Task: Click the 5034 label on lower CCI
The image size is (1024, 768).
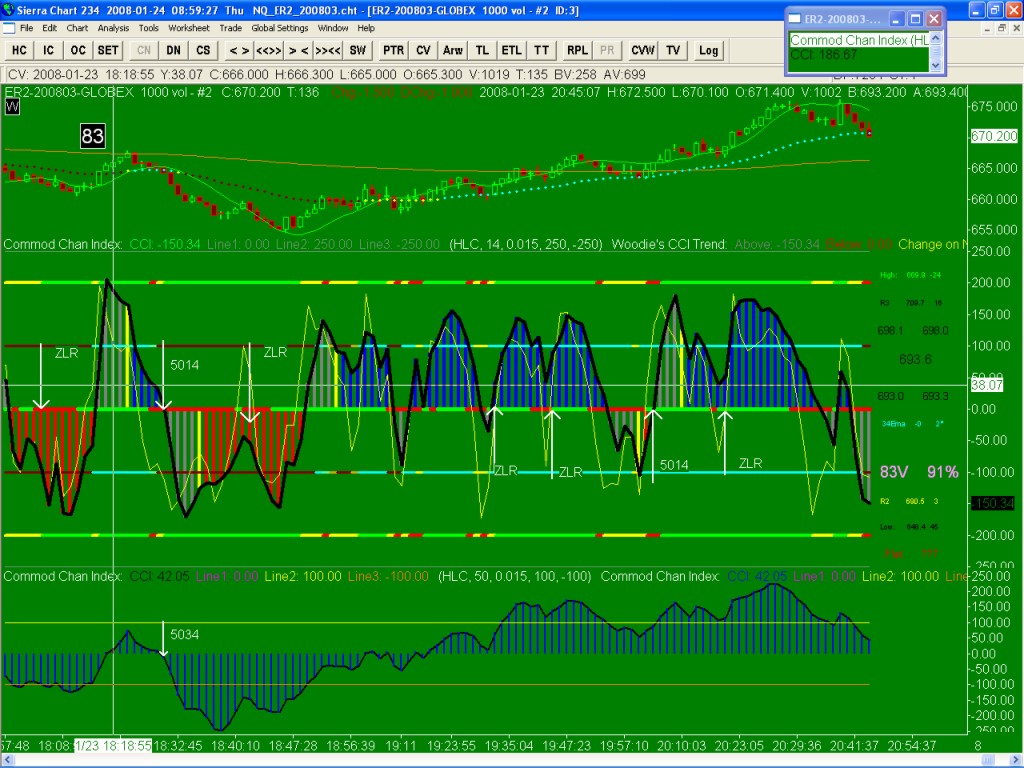Action: tap(184, 634)
